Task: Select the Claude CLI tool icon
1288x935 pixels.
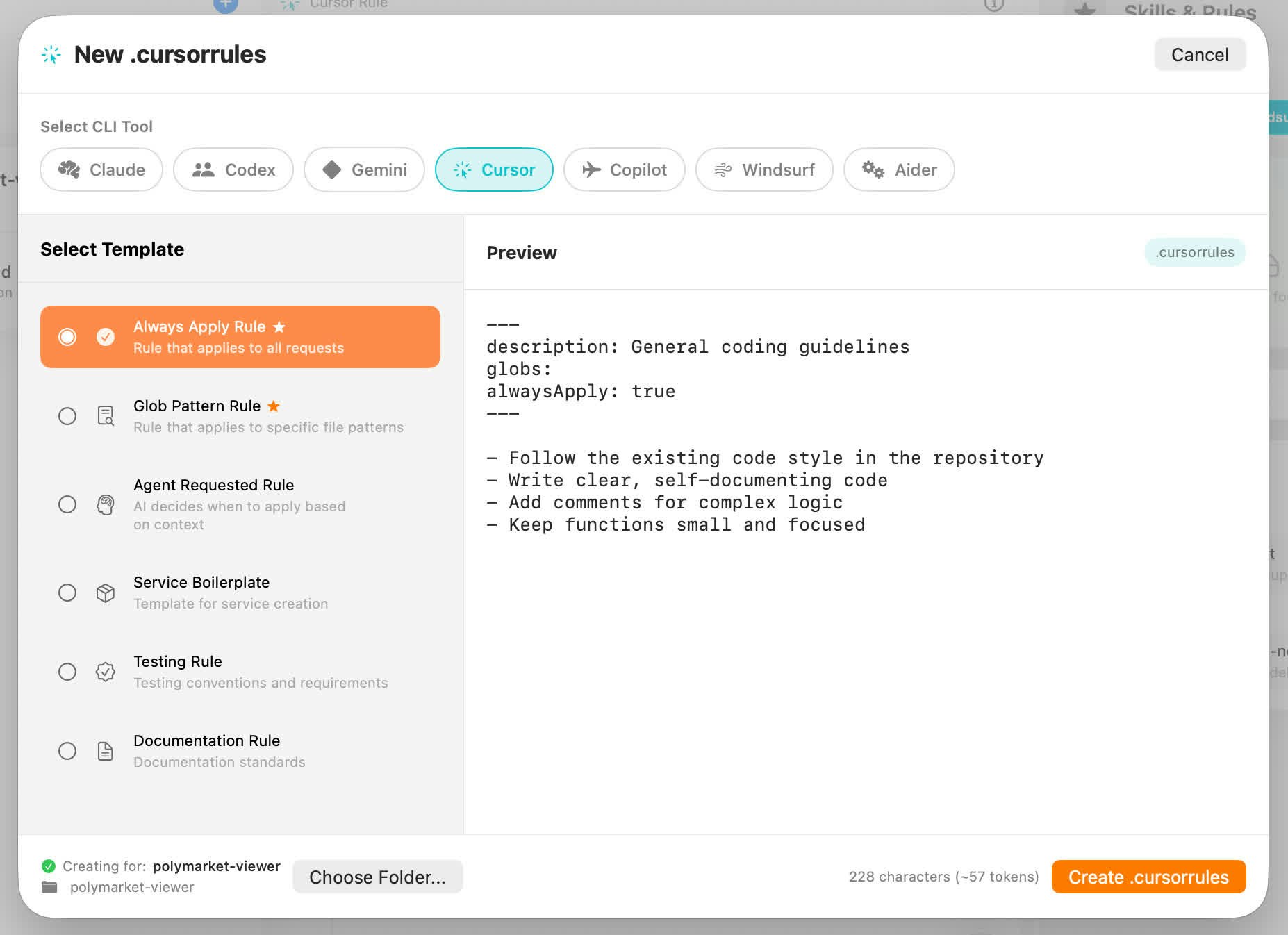Action: (69, 169)
